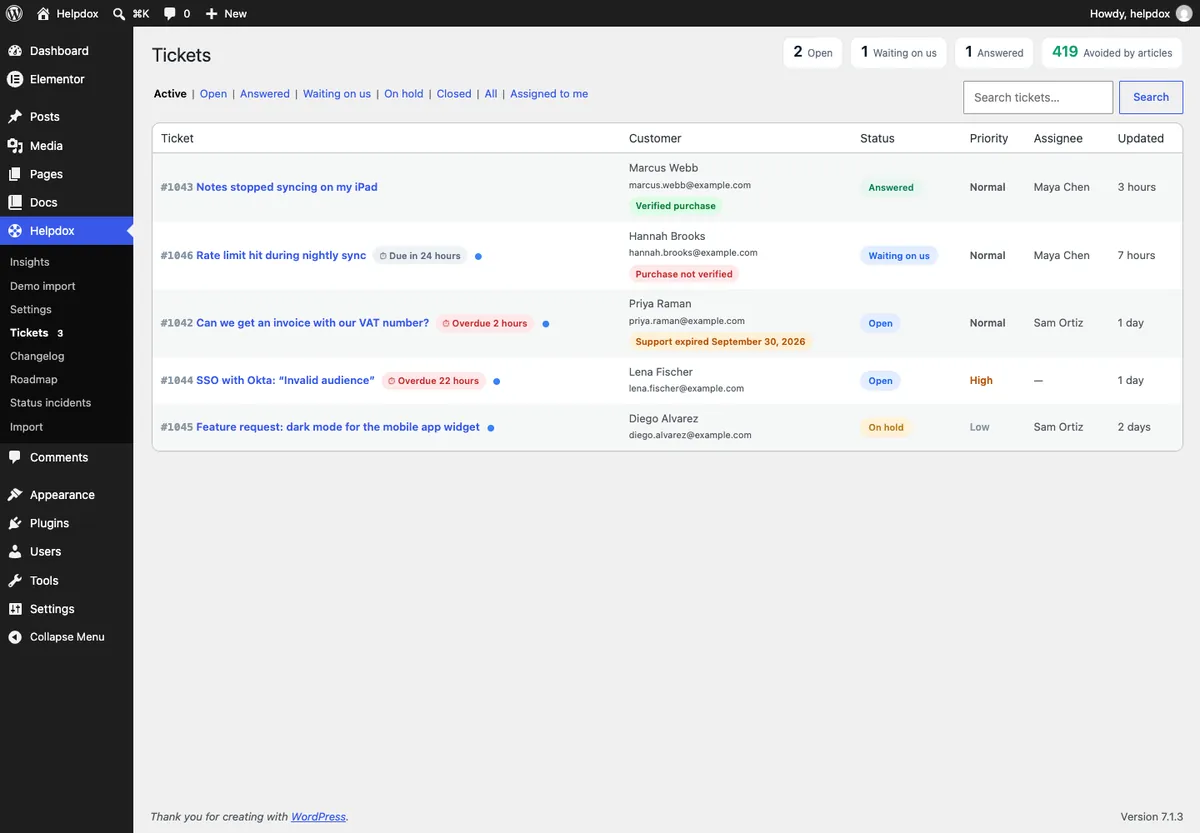Click the Plugins plug icon
The image size is (1200, 833).
coord(15,523)
